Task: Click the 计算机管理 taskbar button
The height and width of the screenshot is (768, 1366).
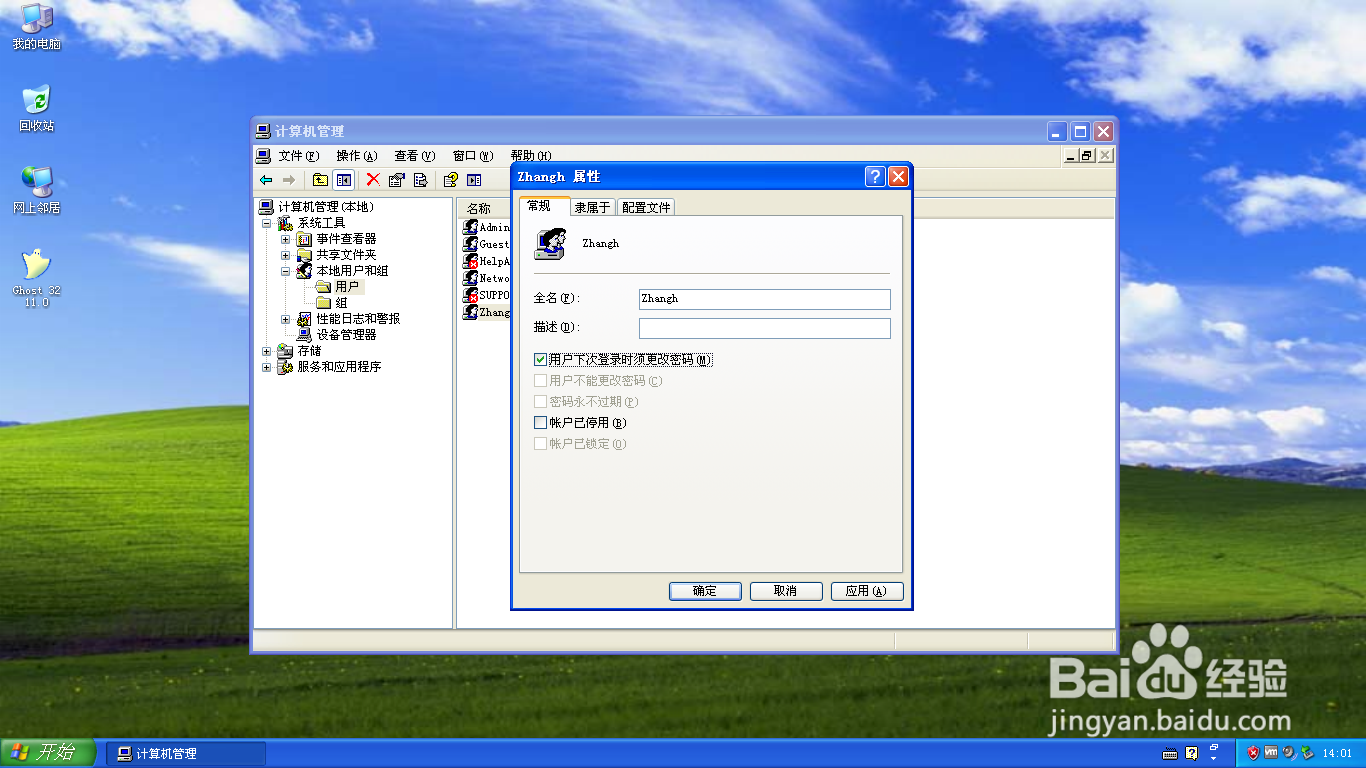Action: [x=186, y=754]
